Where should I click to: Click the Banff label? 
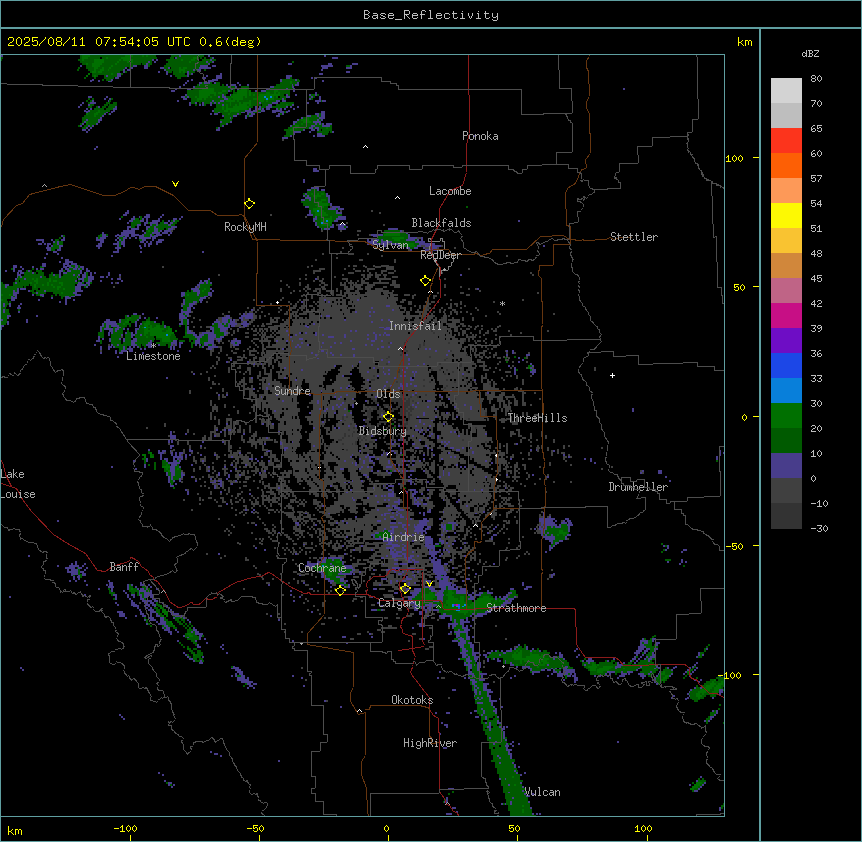pyautogui.click(x=124, y=567)
